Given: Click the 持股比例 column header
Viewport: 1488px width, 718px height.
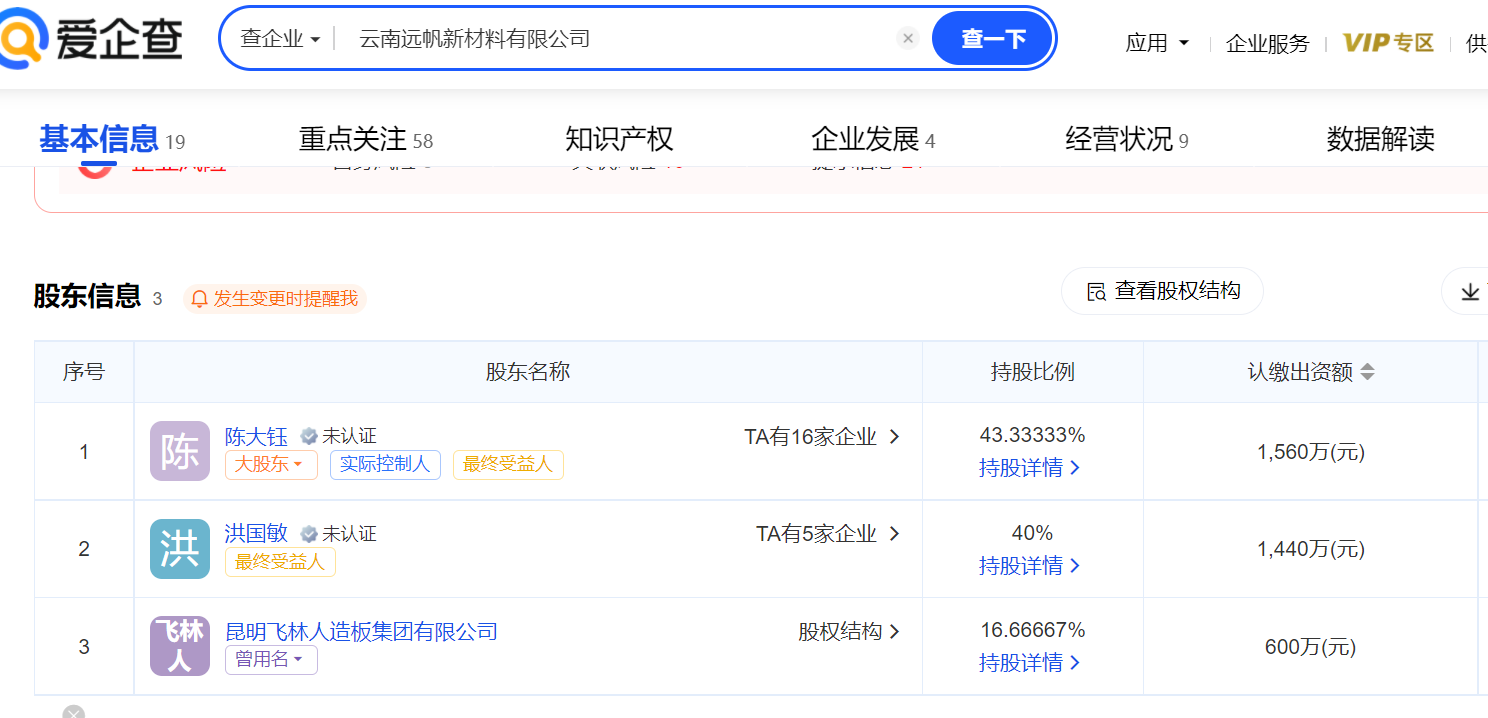Looking at the screenshot, I should coord(1032,372).
